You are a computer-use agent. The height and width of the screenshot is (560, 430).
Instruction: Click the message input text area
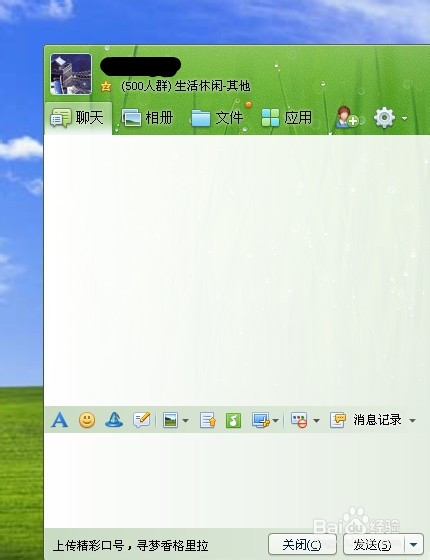236,480
